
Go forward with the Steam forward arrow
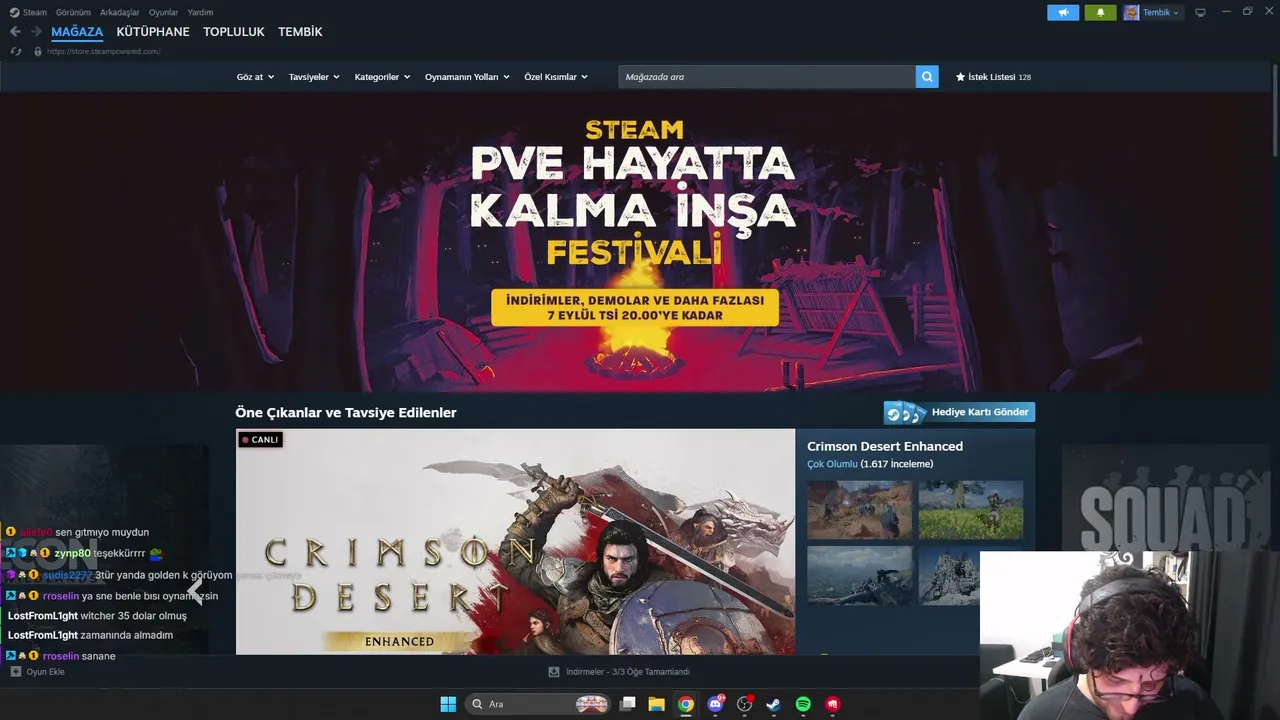point(36,32)
